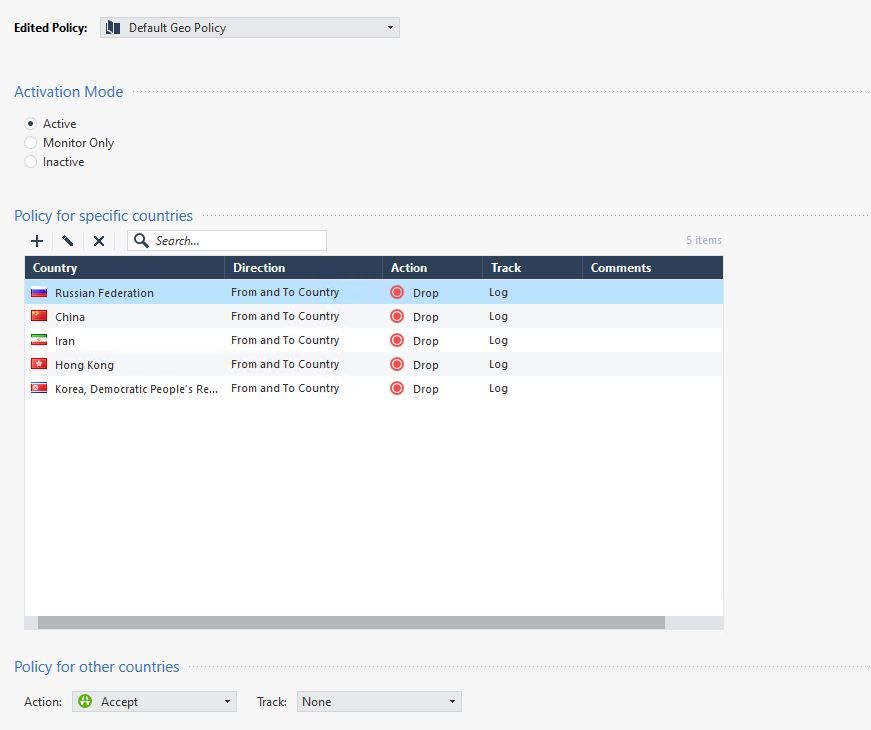Click the Russian Federation flag icon
871x730 pixels.
pos(39,293)
